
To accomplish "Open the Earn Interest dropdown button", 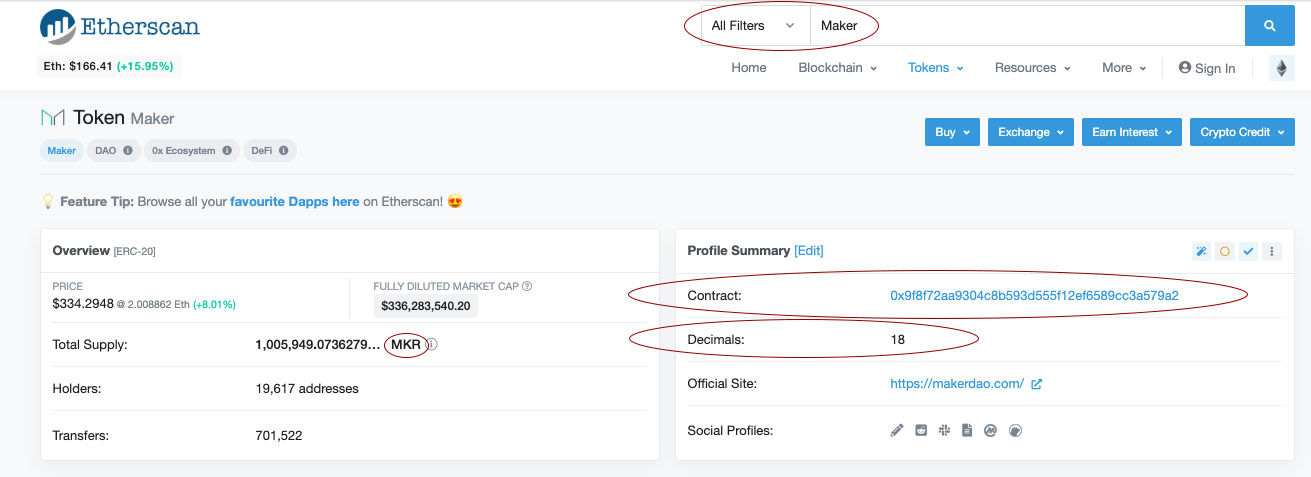I will tap(1132, 132).
